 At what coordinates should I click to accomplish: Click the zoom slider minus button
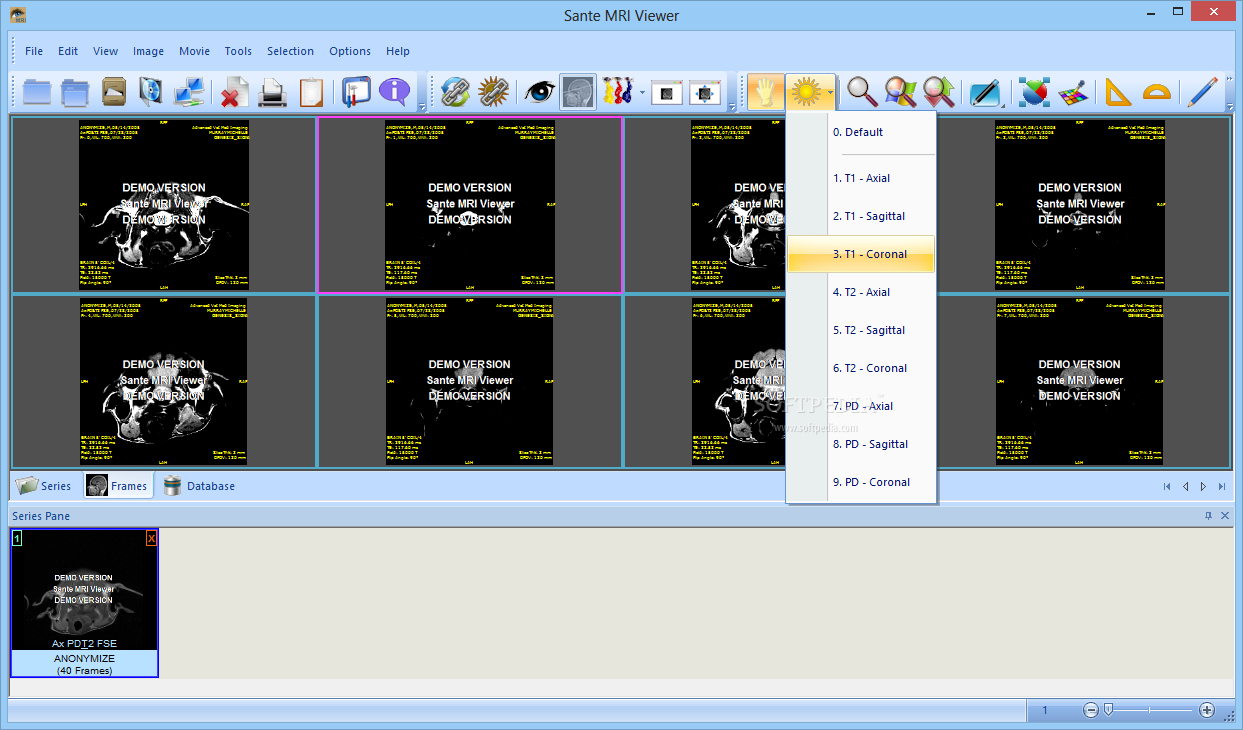click(x=1091, y=710)
